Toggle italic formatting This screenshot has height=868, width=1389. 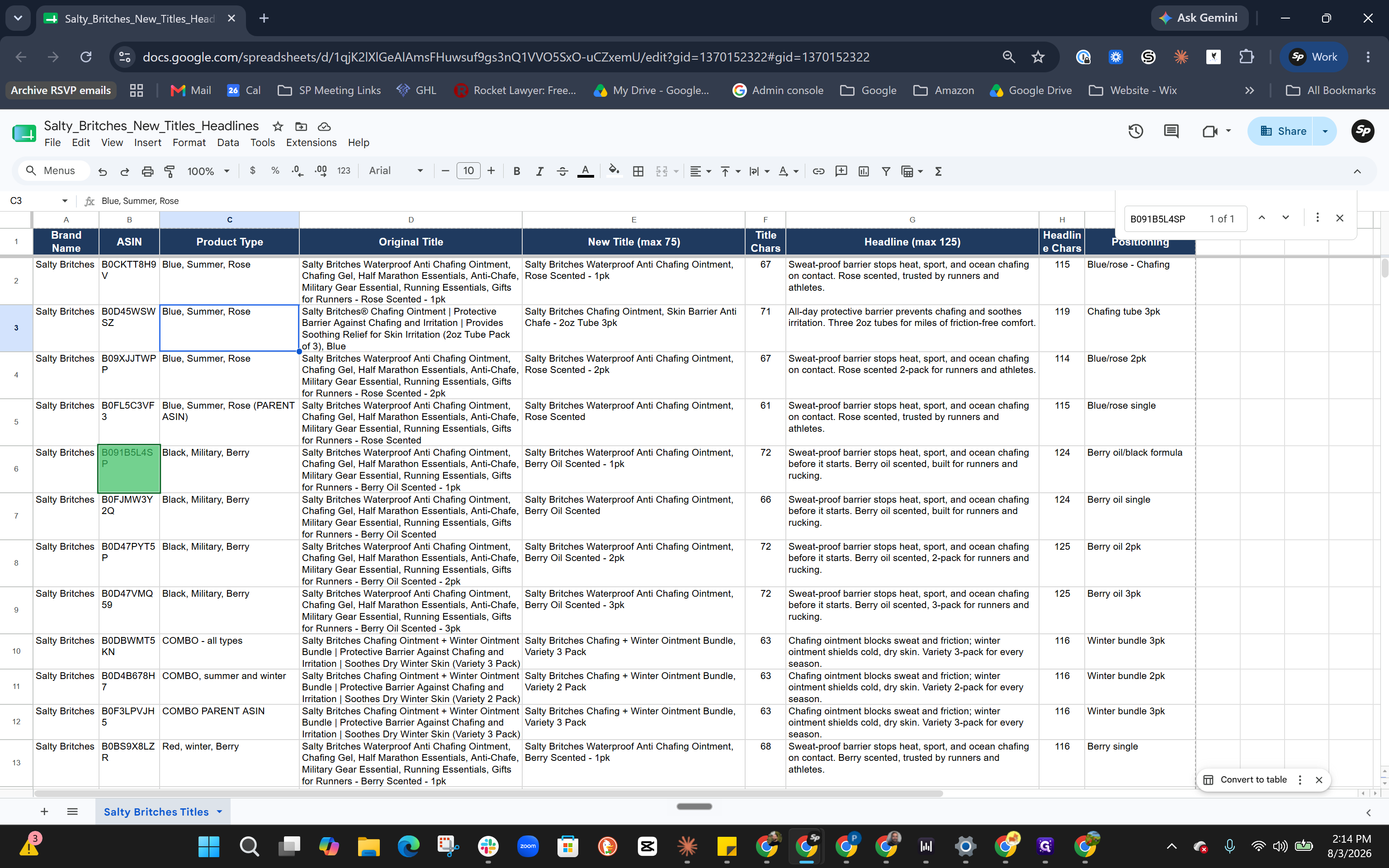point(539,171)
